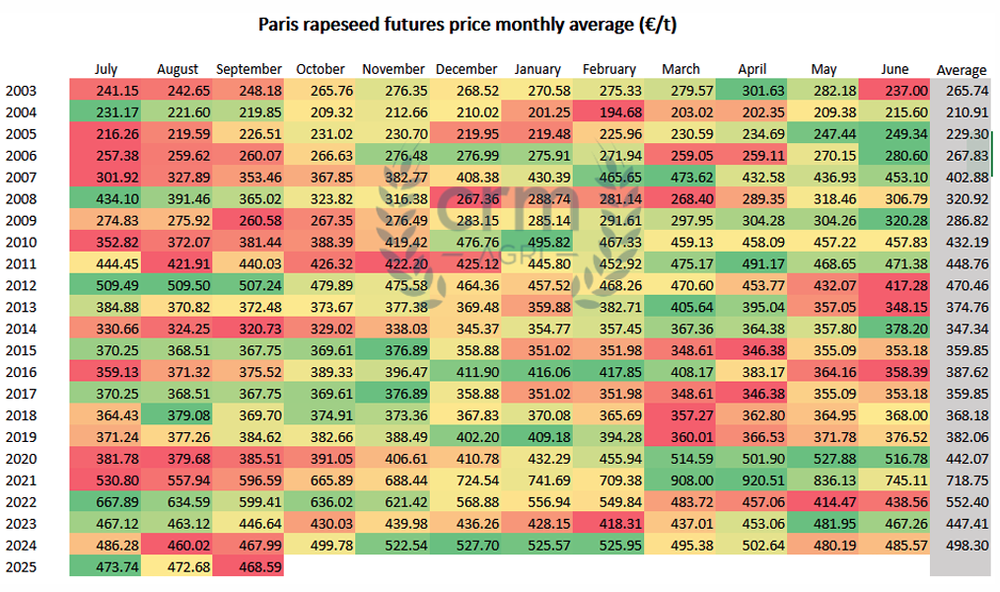Select the July 2022 cell 667.89
Screen dimensions: 1000x592
click(x=105, y=502)
